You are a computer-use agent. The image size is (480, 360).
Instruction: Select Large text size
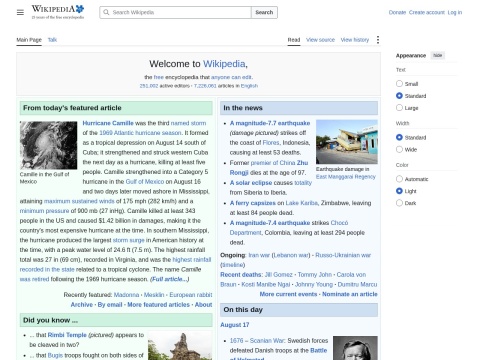[x=399, y=108]
